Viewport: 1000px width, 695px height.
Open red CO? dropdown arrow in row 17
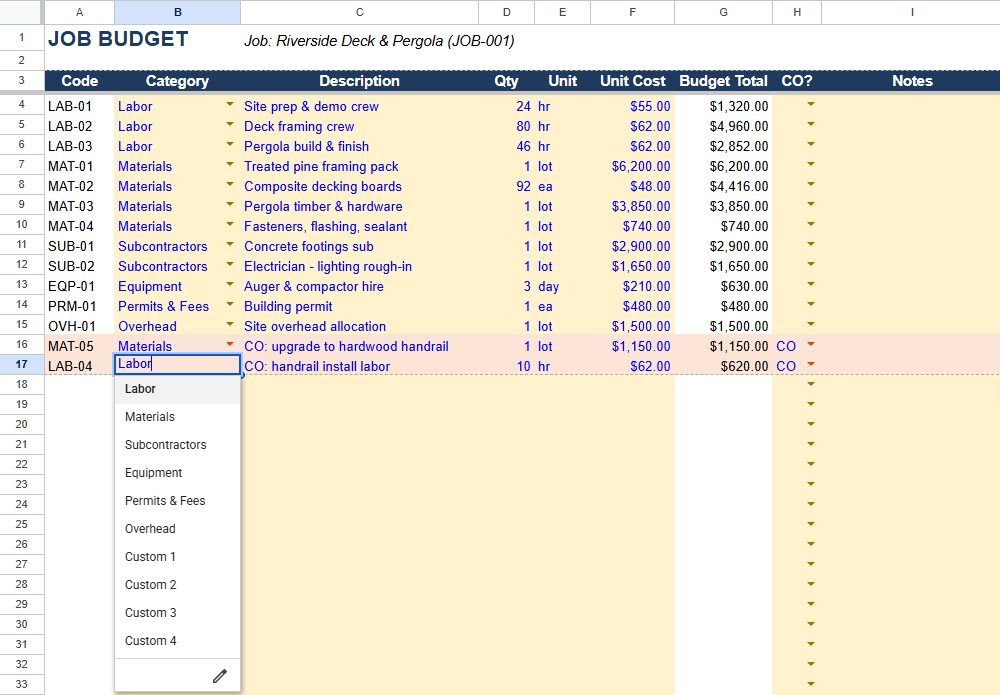[811, 364]
